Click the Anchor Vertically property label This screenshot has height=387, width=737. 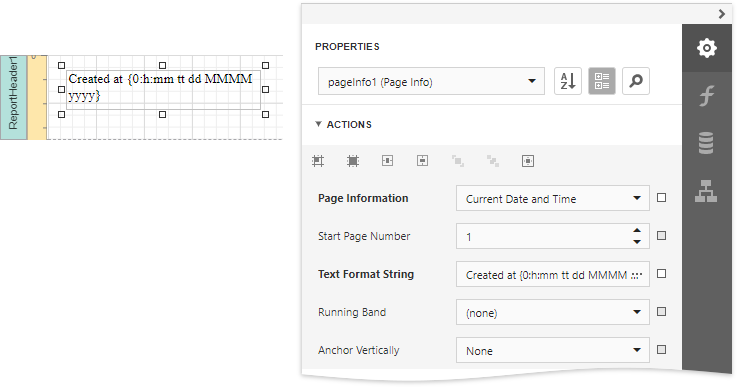coord(359,350)
